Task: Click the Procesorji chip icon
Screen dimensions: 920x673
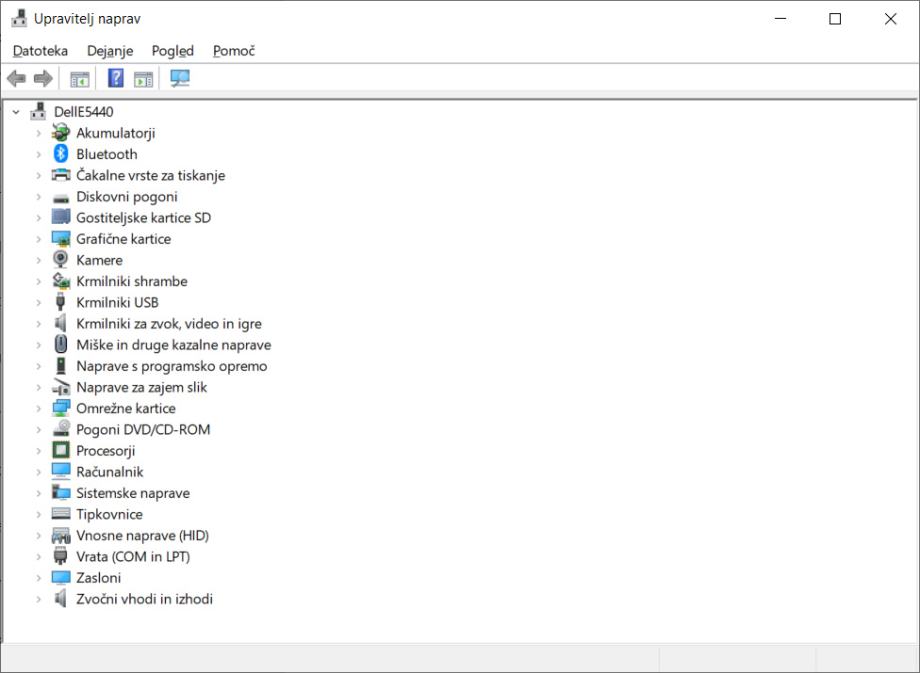Action: click(x=60, y=450)
